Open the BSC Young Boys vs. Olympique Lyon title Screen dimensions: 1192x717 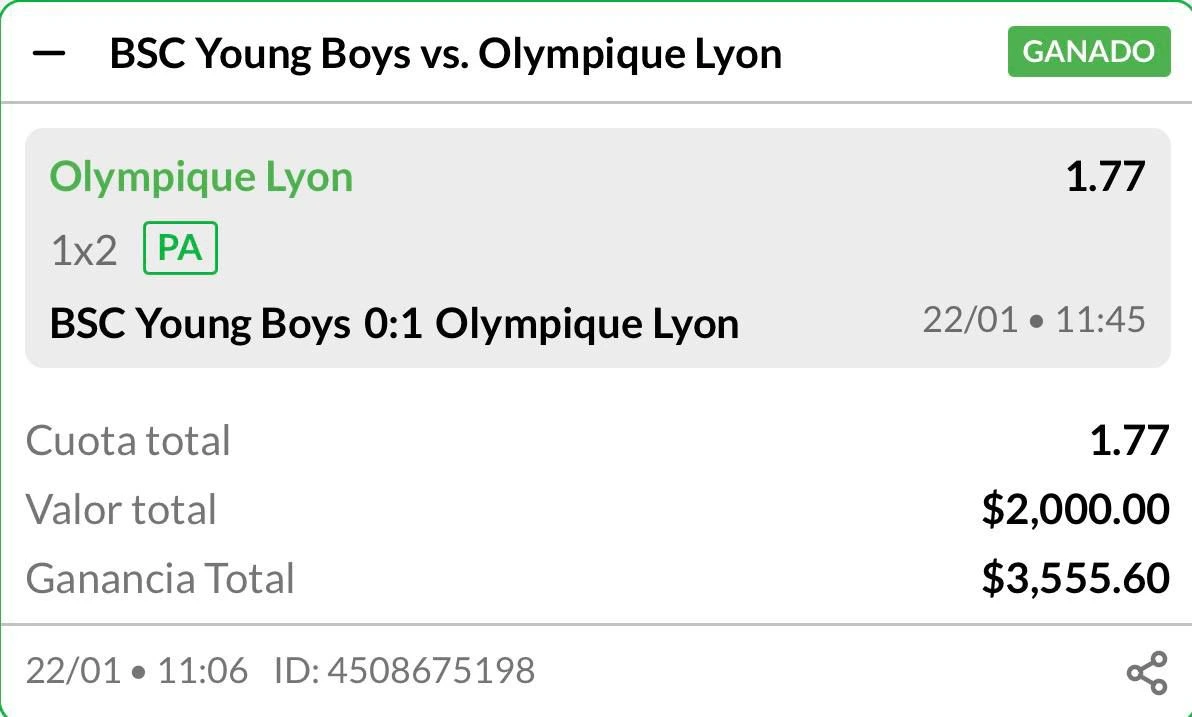445,54
